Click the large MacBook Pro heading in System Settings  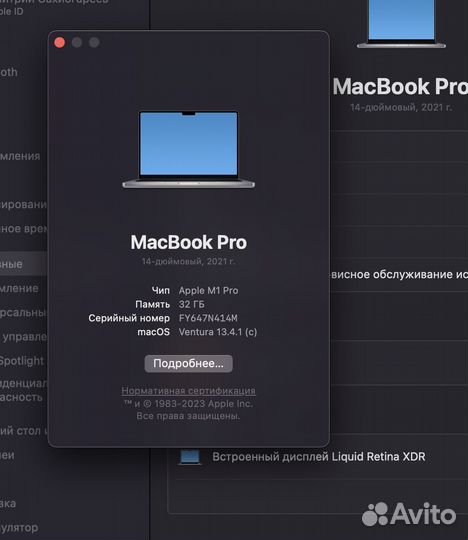400,86
